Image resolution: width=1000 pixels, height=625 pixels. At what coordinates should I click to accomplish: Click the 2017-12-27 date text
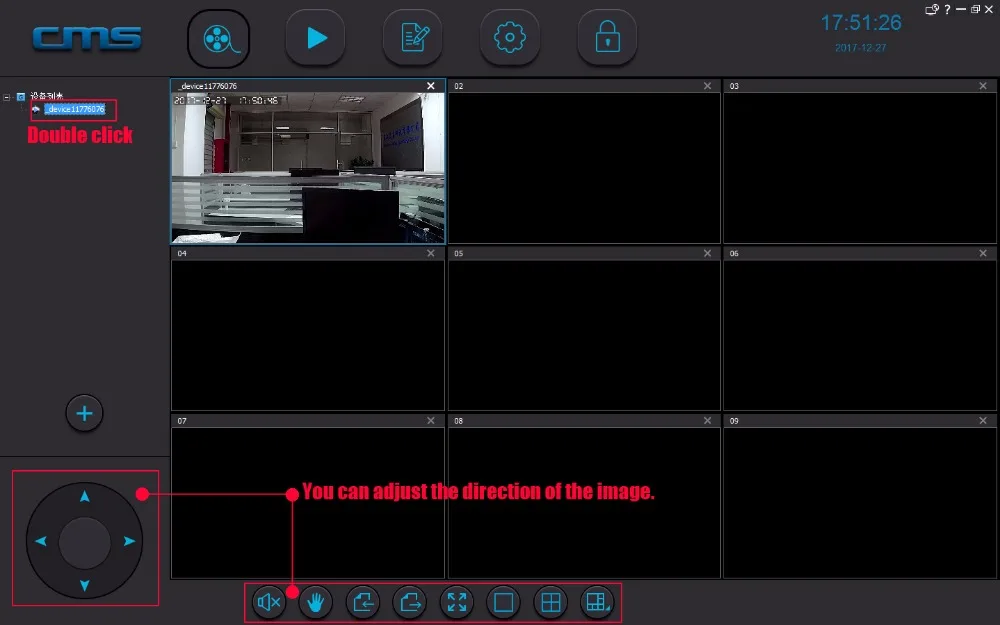861,48
